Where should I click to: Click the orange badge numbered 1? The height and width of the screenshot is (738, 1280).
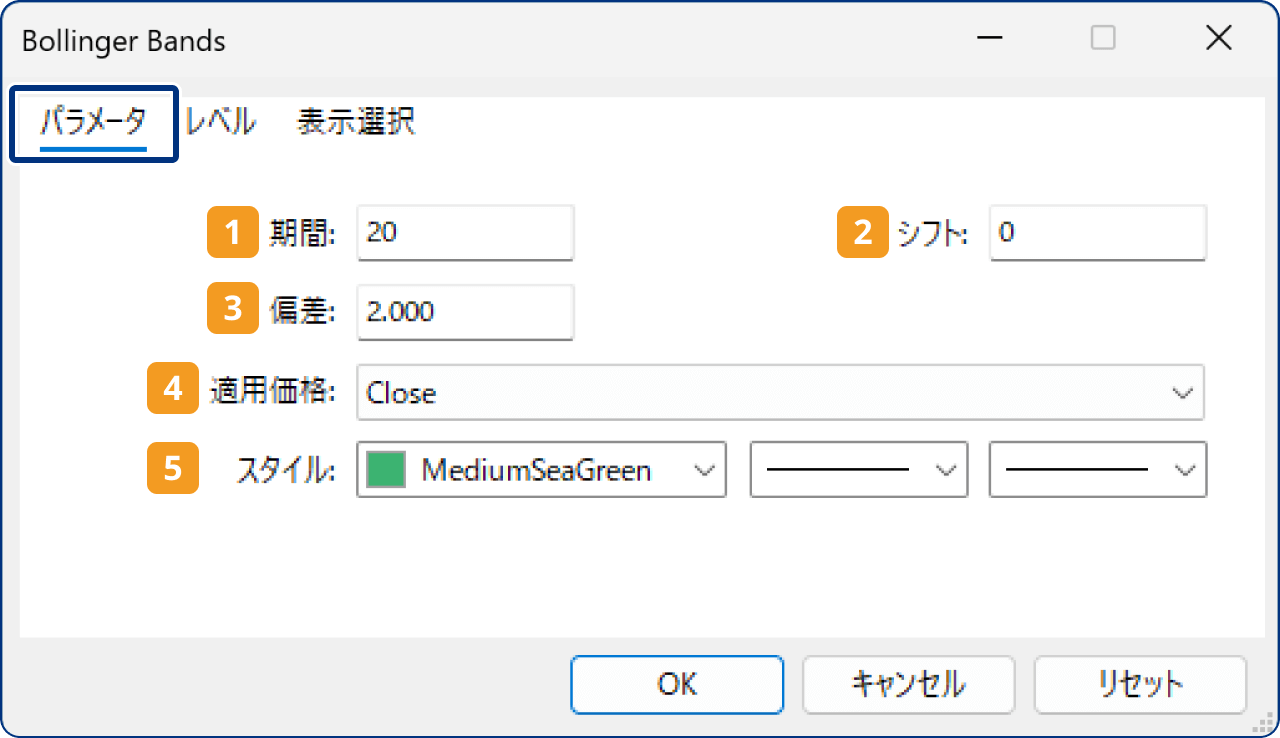point(232,232)
